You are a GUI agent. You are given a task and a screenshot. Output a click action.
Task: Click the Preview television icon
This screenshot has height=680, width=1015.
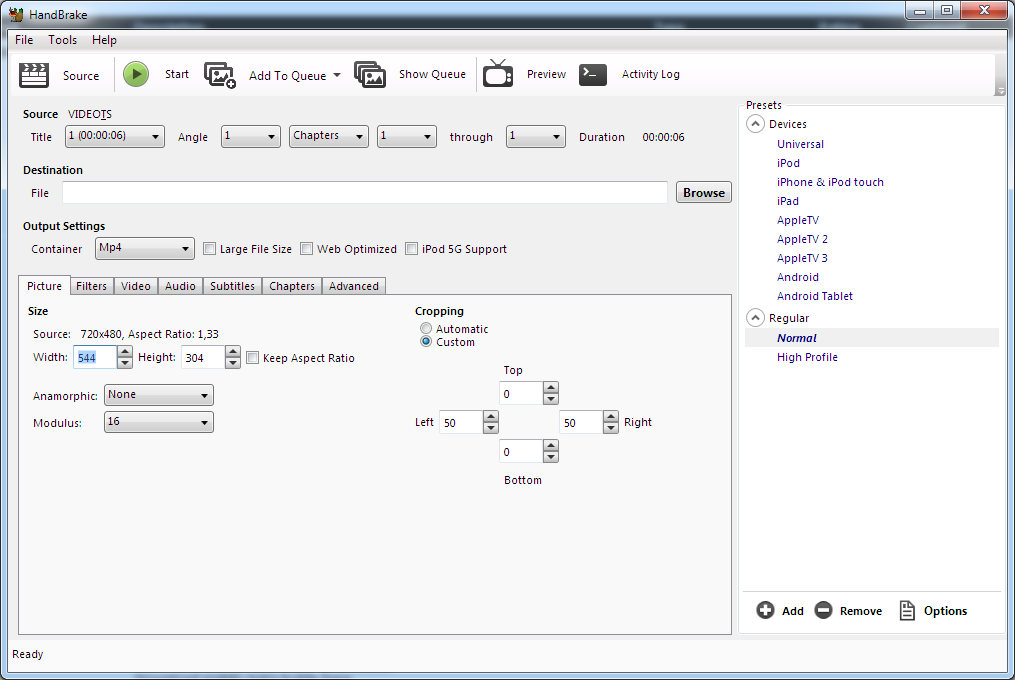(498, 73)
